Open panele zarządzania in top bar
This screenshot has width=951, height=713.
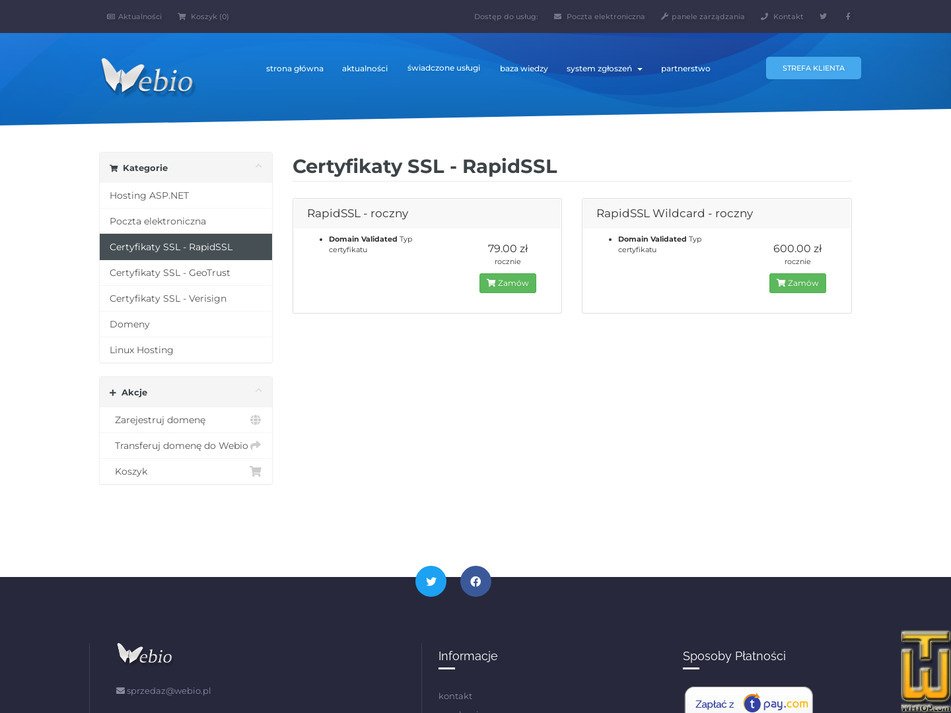click(x=702, y=17)
